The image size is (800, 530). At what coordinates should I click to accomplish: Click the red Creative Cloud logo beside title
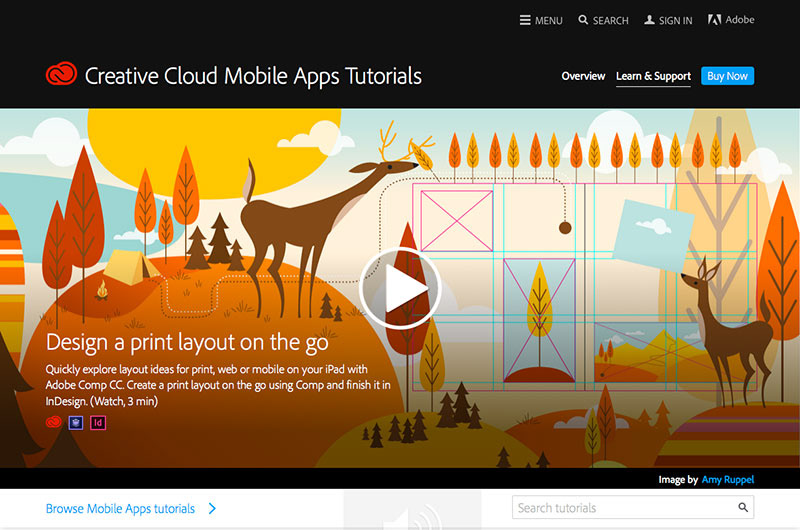coord(61,74)
